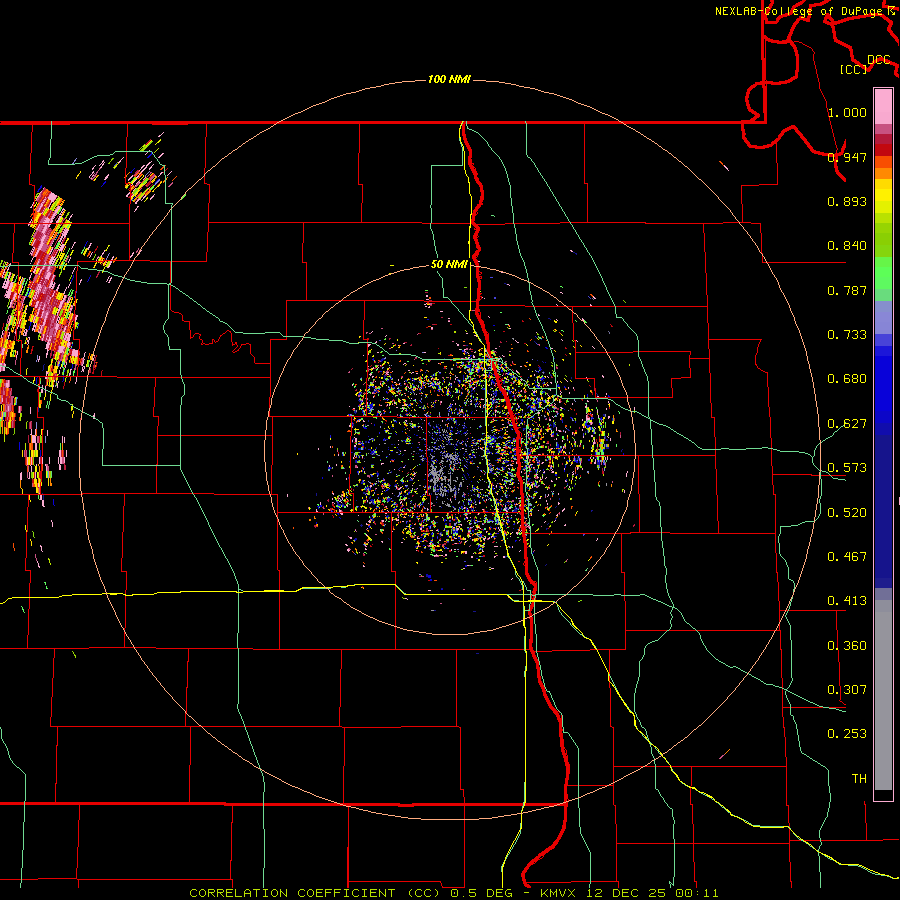The width and height of the screenshot is (900, 900).
Task: Click the 0.573 scale value
Action: pyautogui.click(x=847, y=468)
